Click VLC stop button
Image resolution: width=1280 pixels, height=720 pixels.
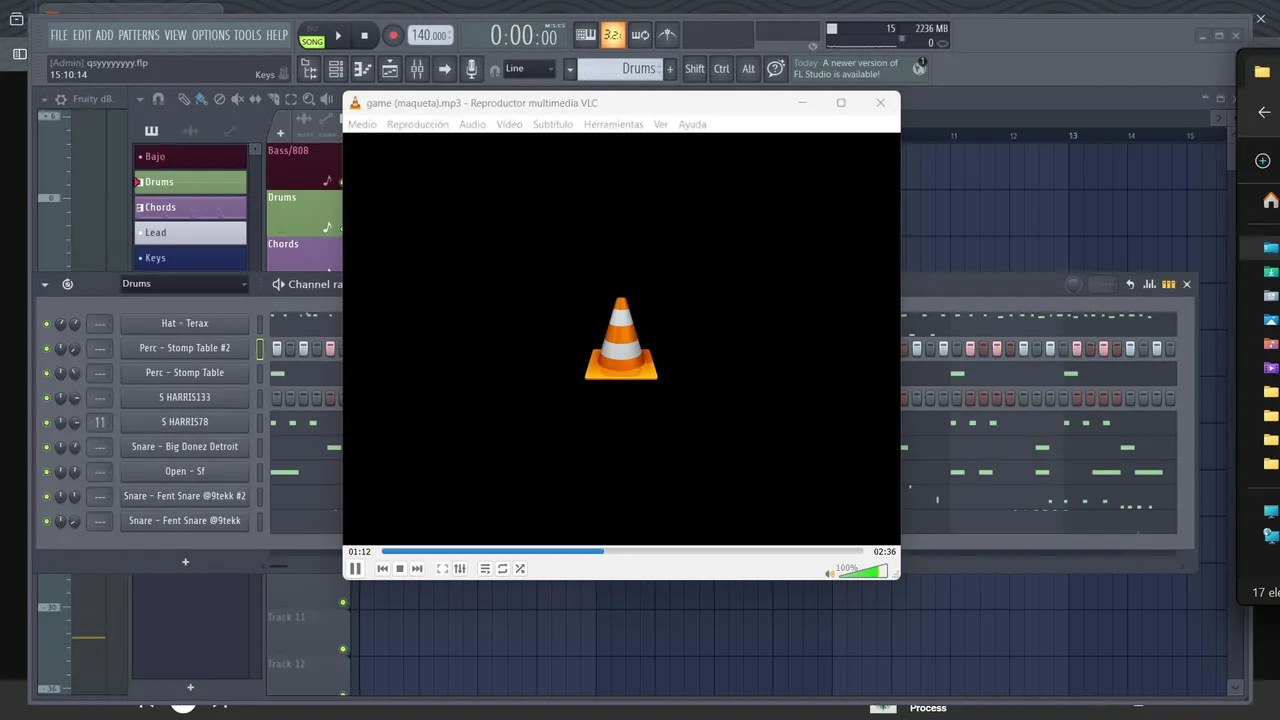pos(400,569)
